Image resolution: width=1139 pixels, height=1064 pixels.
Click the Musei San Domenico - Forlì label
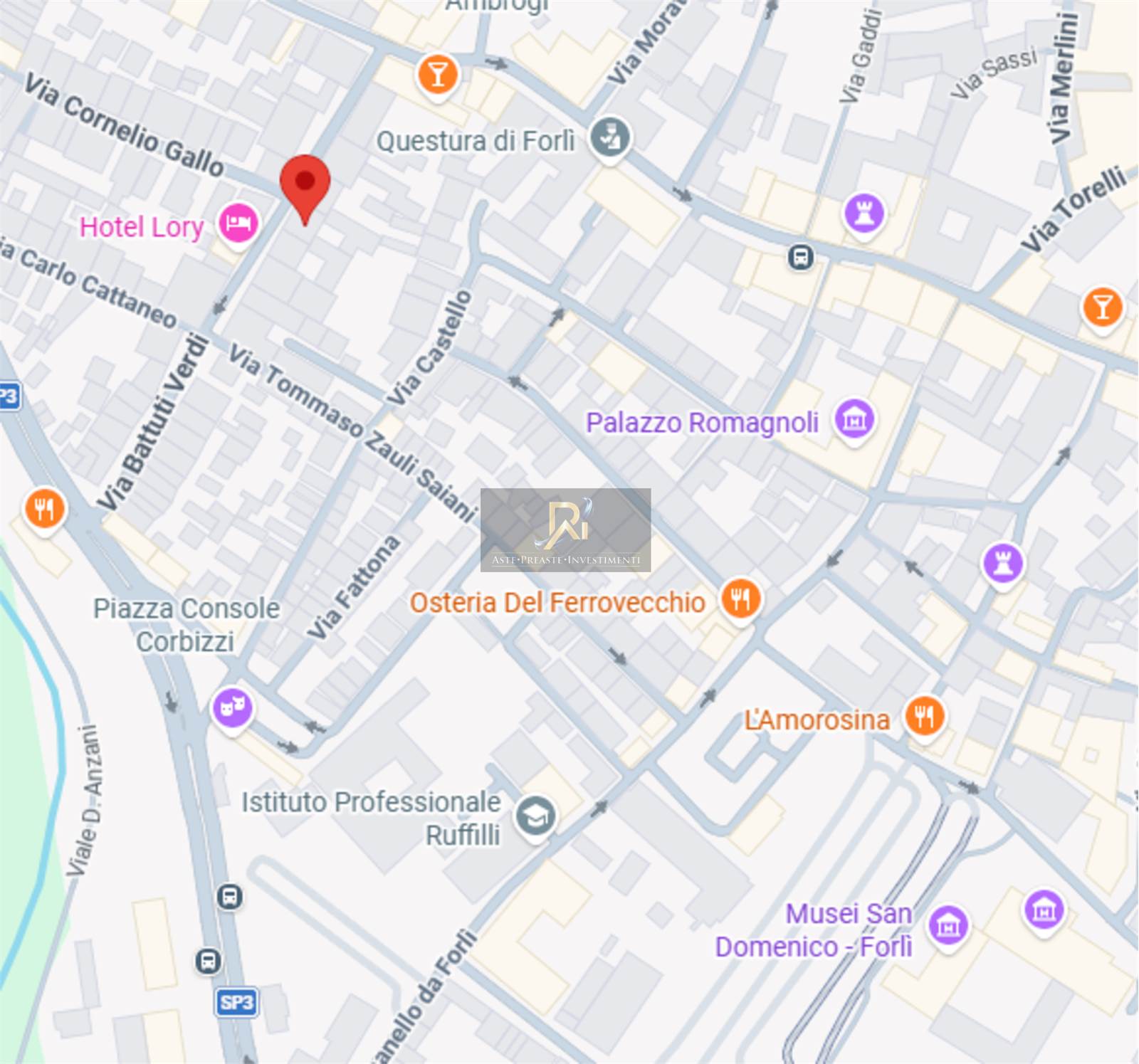point(814,930)
